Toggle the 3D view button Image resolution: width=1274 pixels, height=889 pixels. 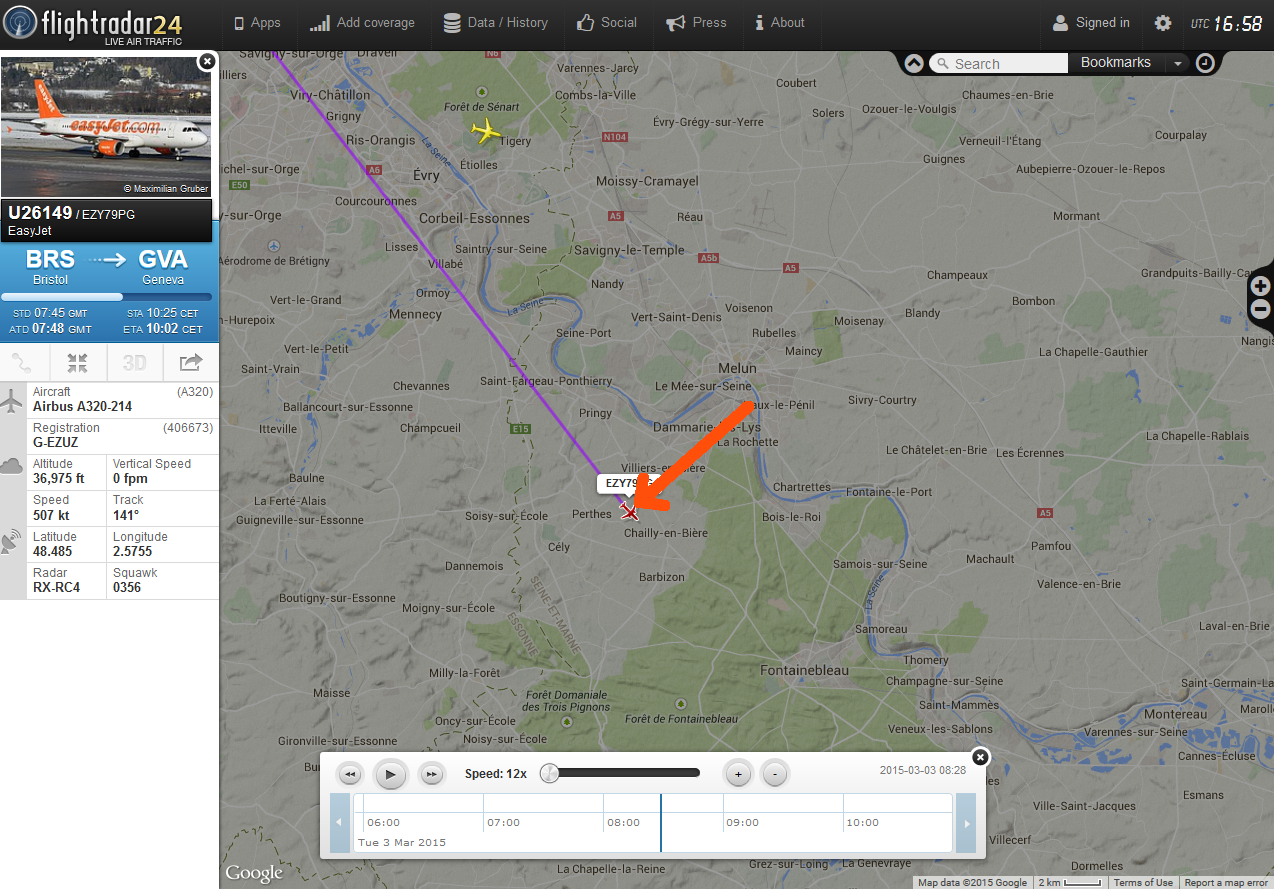click(134, 362)
